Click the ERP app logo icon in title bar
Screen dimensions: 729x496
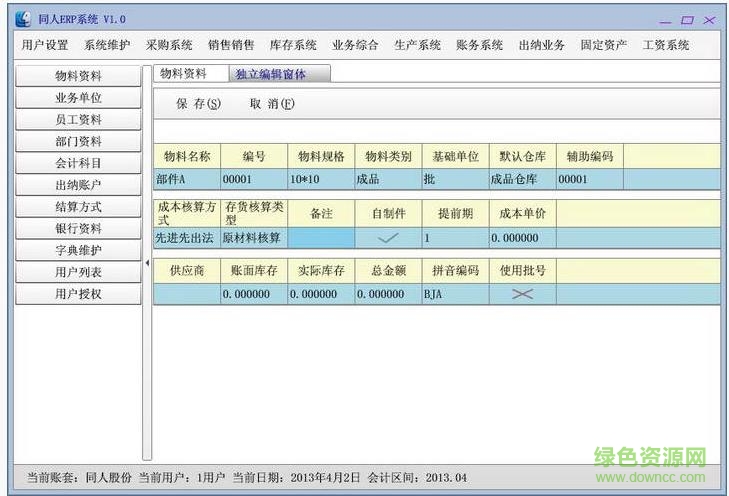[x=23, y=19]
